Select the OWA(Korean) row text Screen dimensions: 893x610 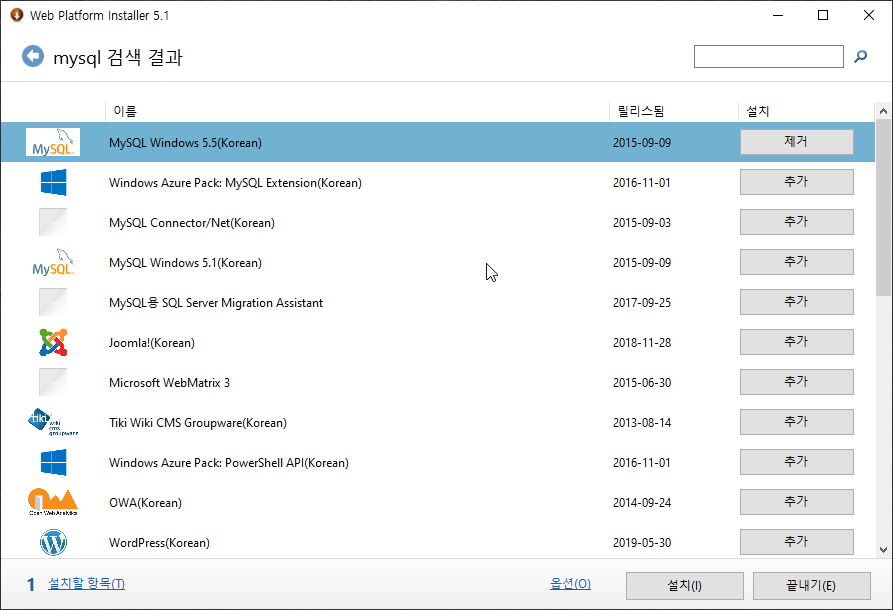click(145, 503)
